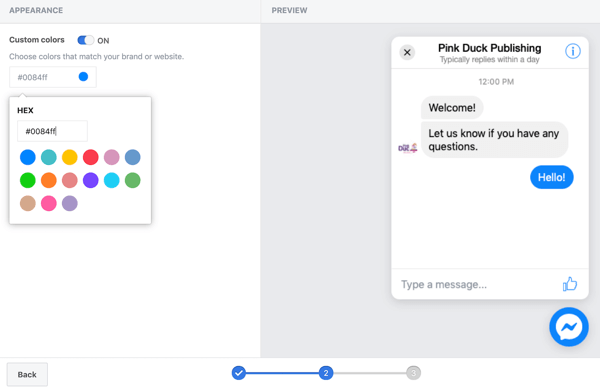
Task: Pick the mauve pink swatch, first row
Action: point(112,157)
